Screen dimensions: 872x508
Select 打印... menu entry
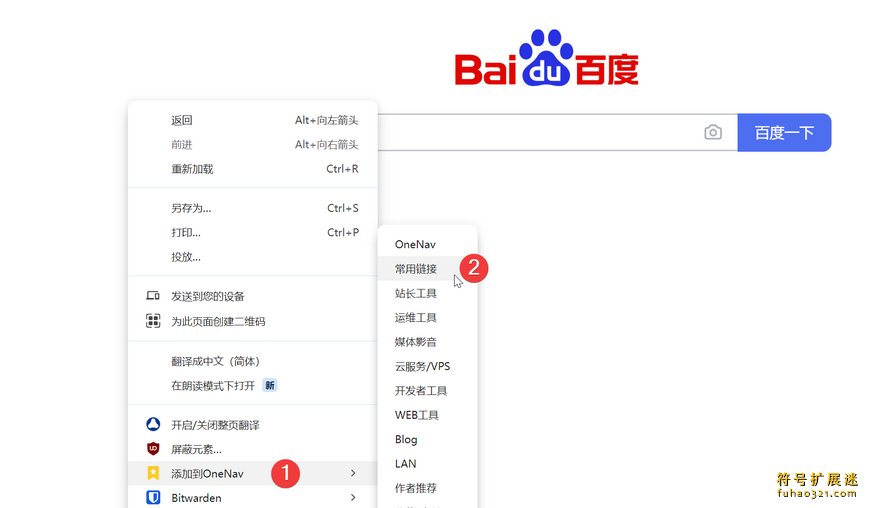click(253, 233)
